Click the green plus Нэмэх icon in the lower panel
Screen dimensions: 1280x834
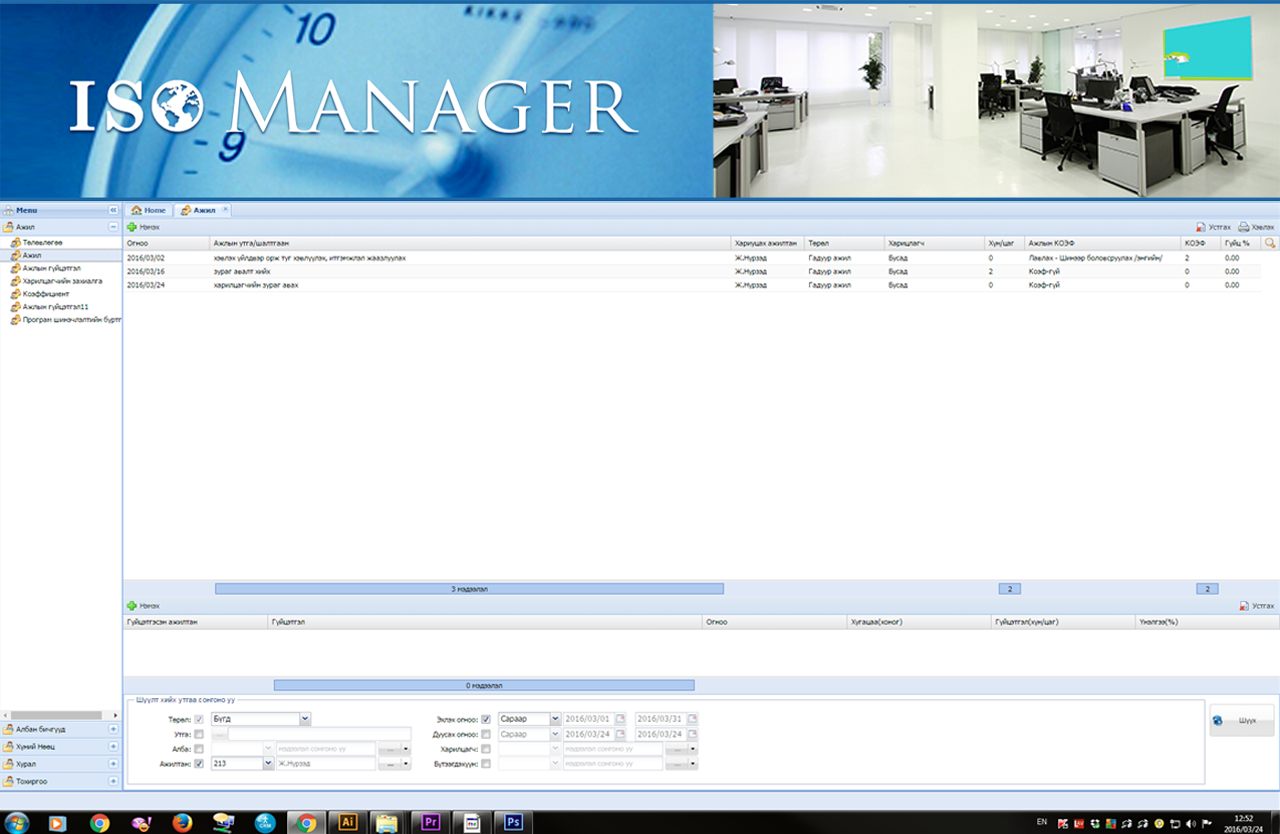coord(132,606)
